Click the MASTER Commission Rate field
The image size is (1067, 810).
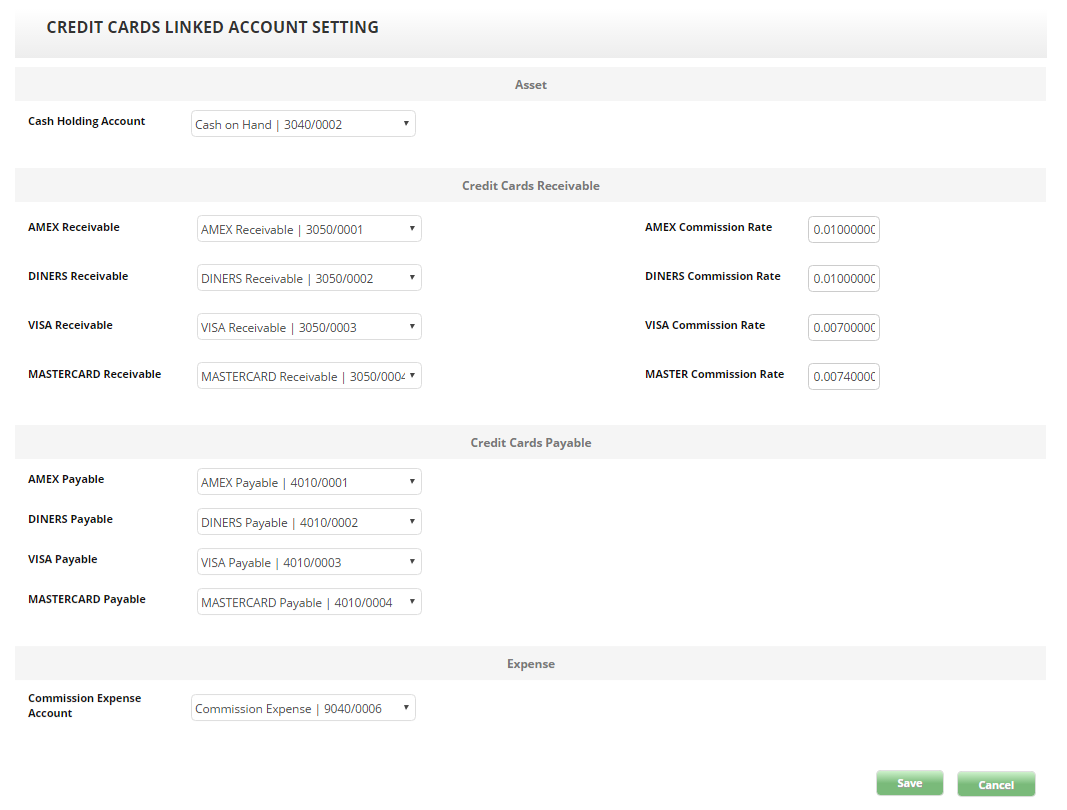(x=843, y=376)
